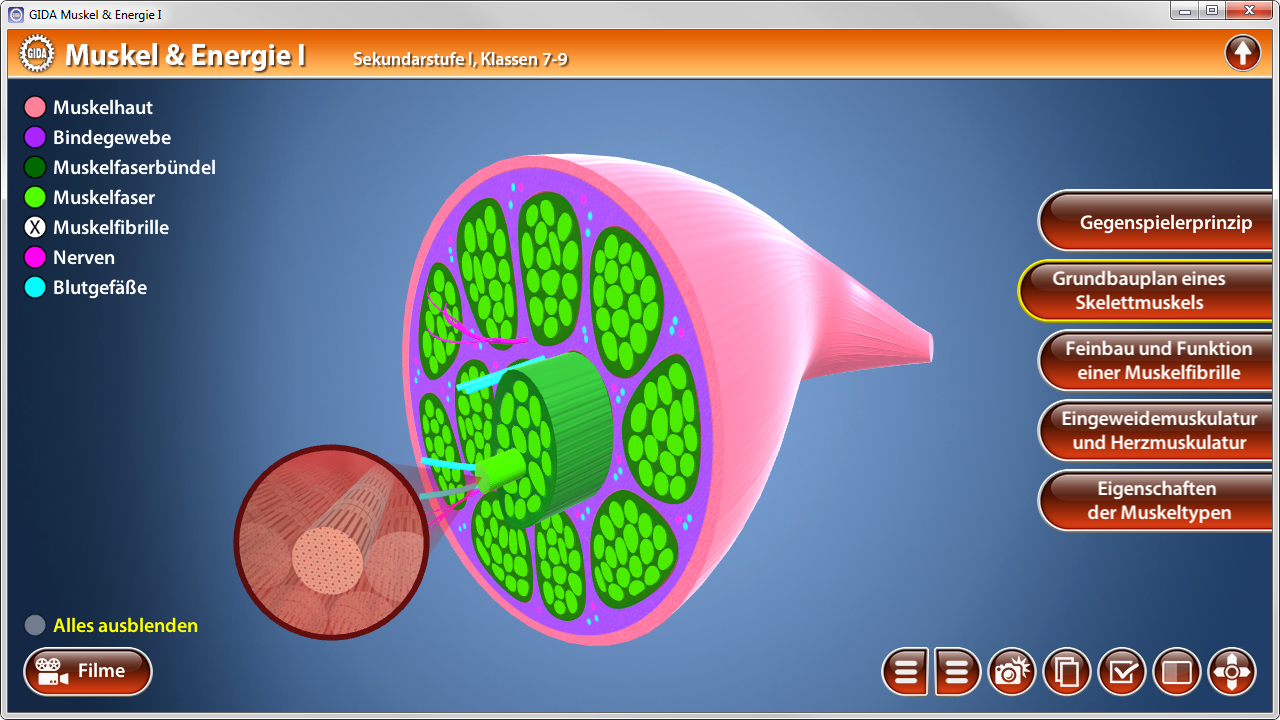The height and width of the screenshot is (720, 1280).
Task: Hide the Blutgefäße overlay
Action: 36,287
